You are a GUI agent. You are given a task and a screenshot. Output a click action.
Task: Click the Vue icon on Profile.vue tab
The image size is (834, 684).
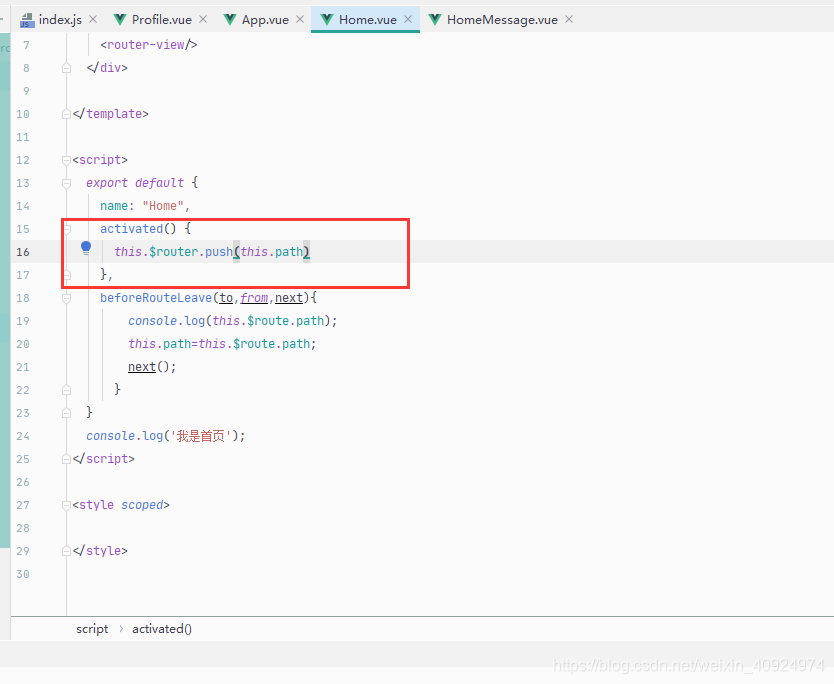[x=120, y=20]
